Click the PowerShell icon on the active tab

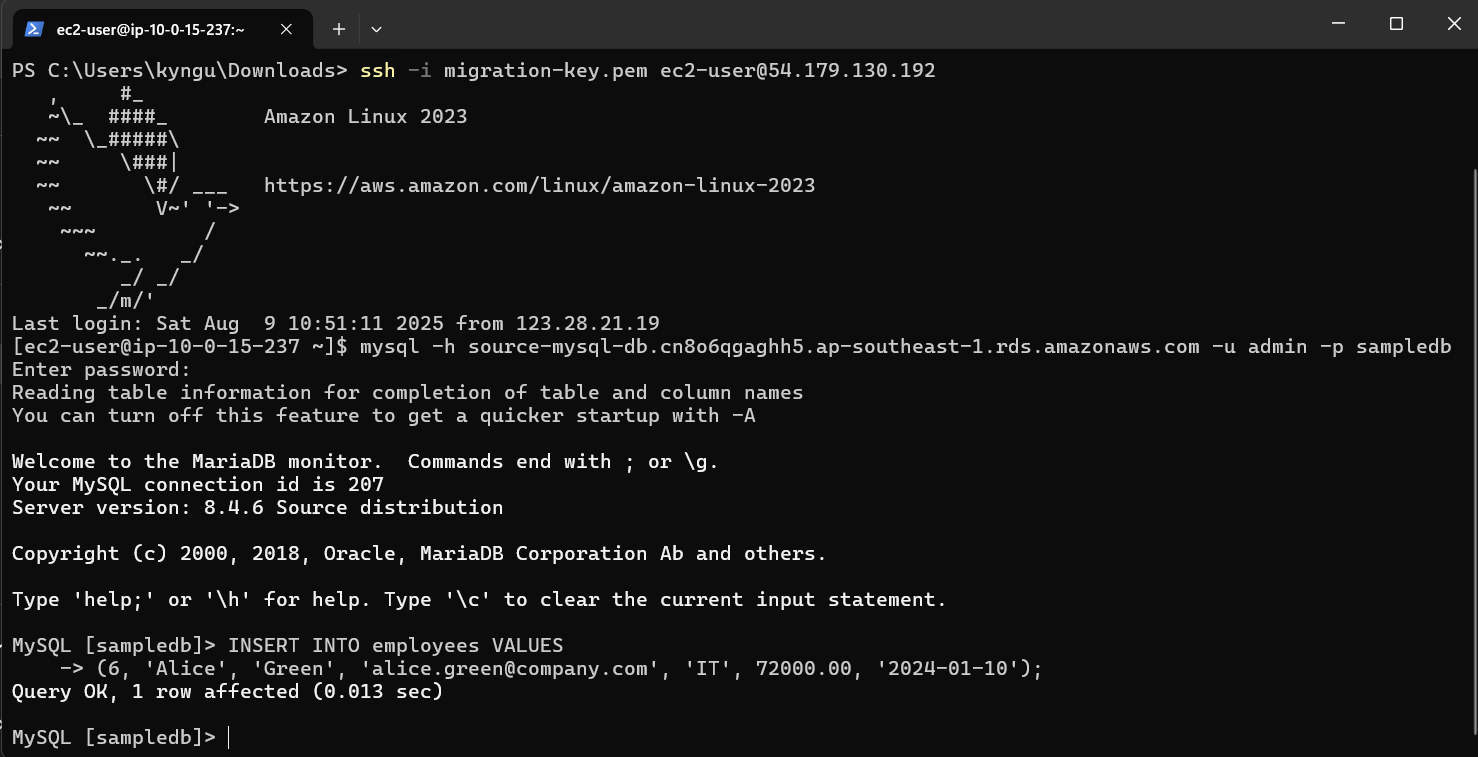(35, 29)
